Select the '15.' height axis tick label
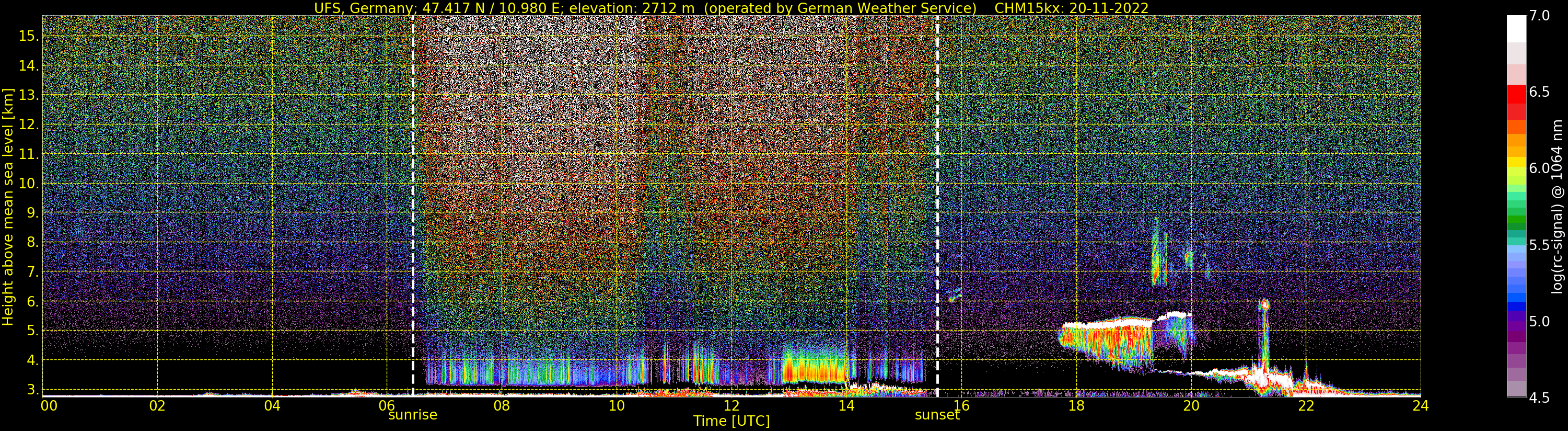This screenshot has width=1568, height=431. pyautogui.click(x=28, y=37)
